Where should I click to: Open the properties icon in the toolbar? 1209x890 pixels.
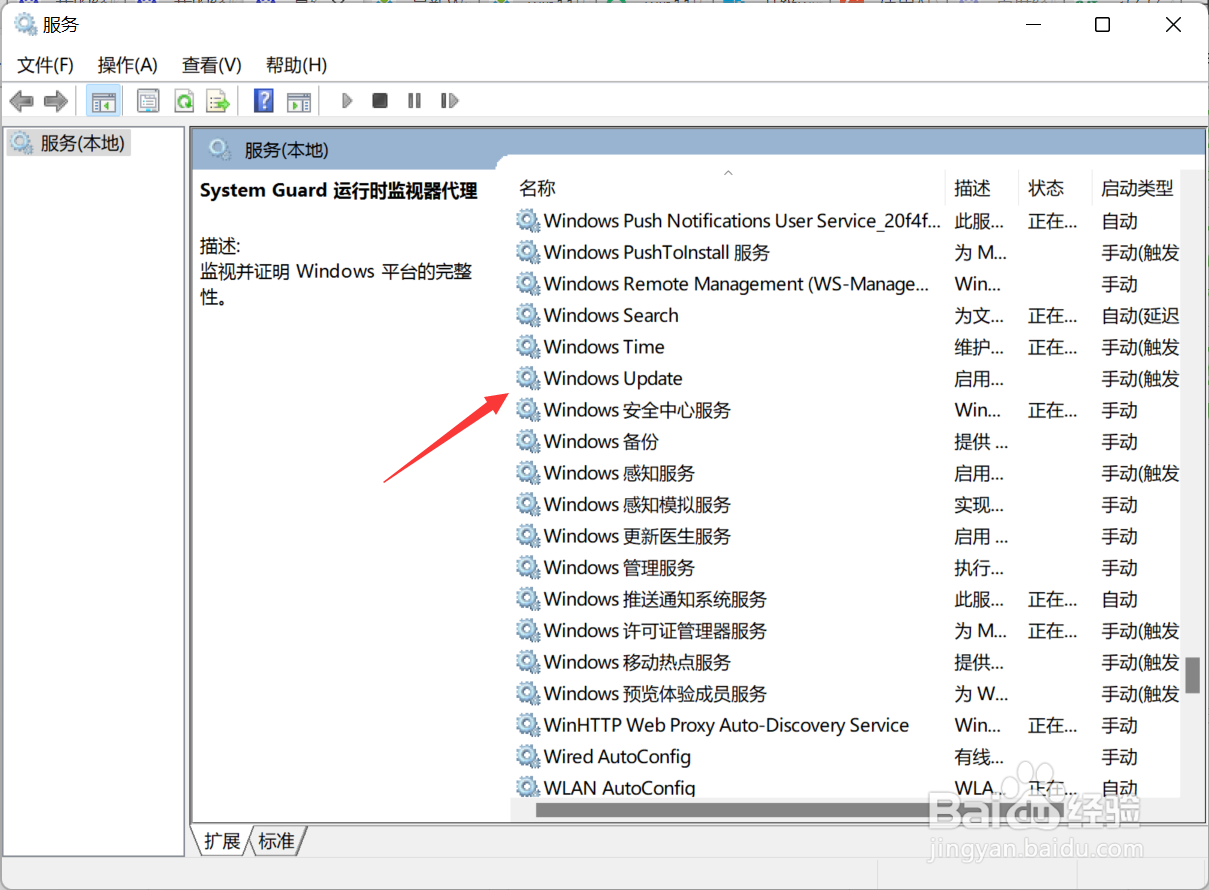[x=148, y=100]
